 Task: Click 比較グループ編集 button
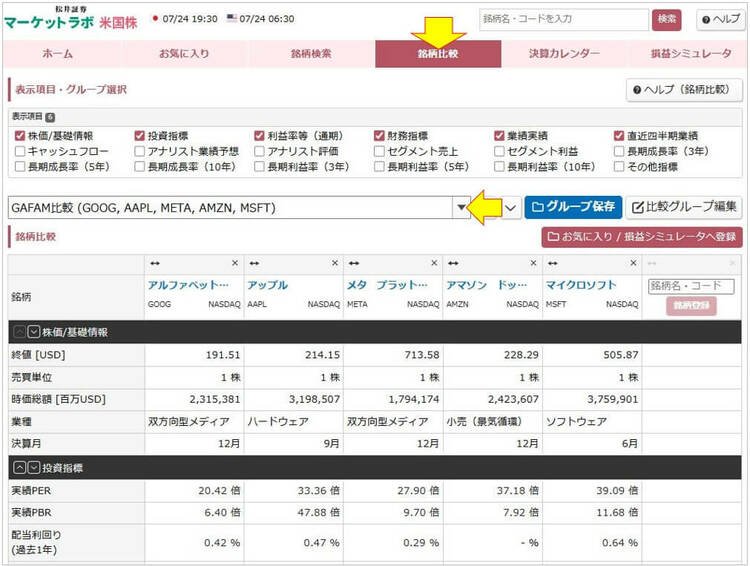coord(684,207)
